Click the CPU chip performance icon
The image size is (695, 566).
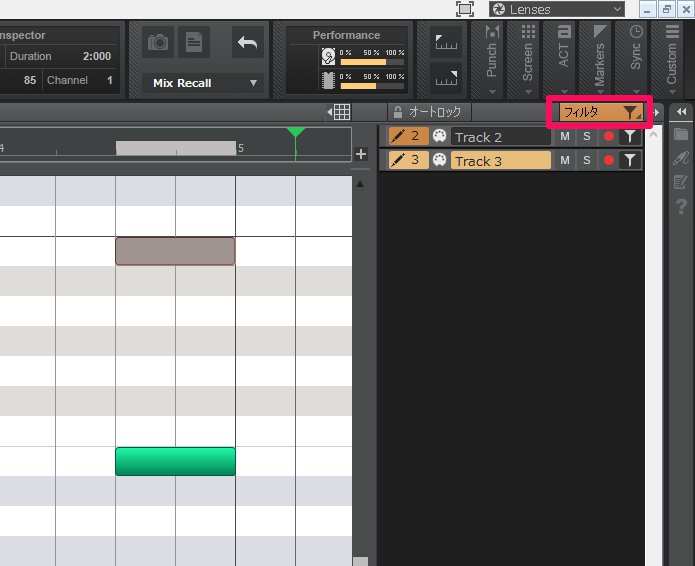(x=328, y=80)
